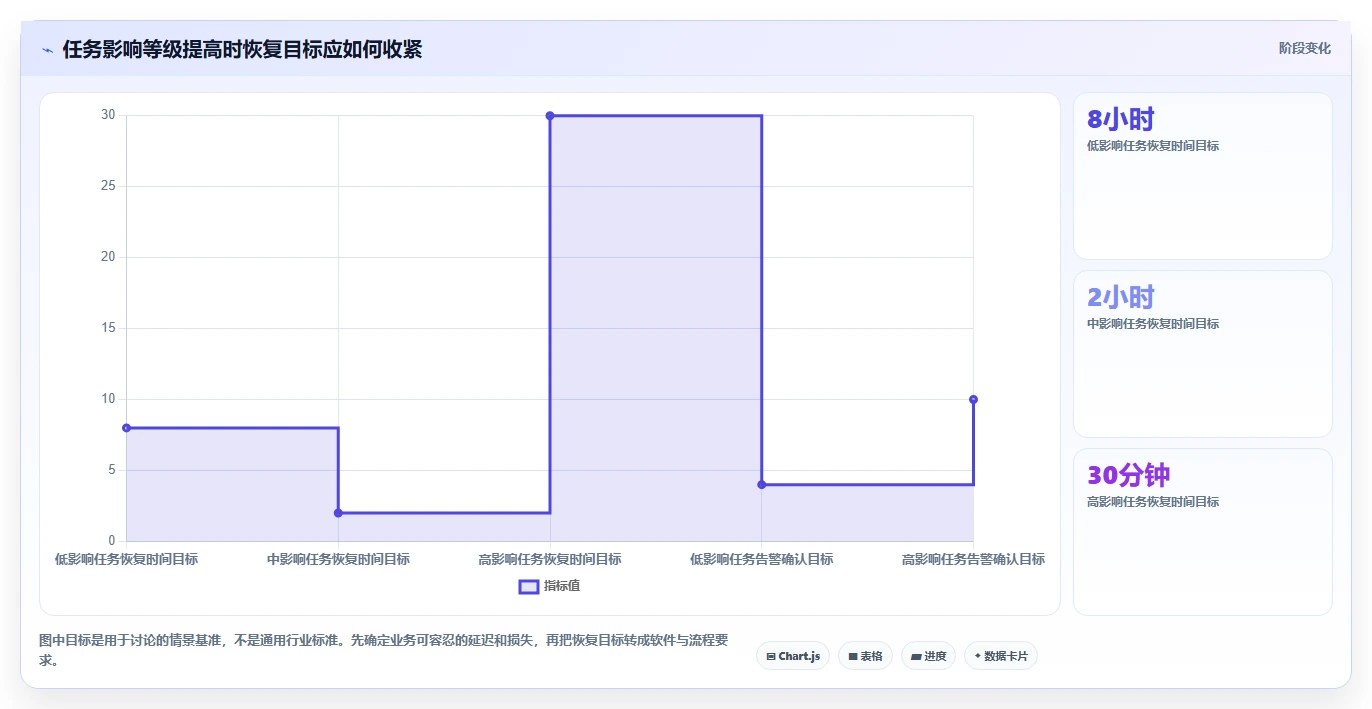Click the lightning icon beside the title

click(x=47, y=50)
